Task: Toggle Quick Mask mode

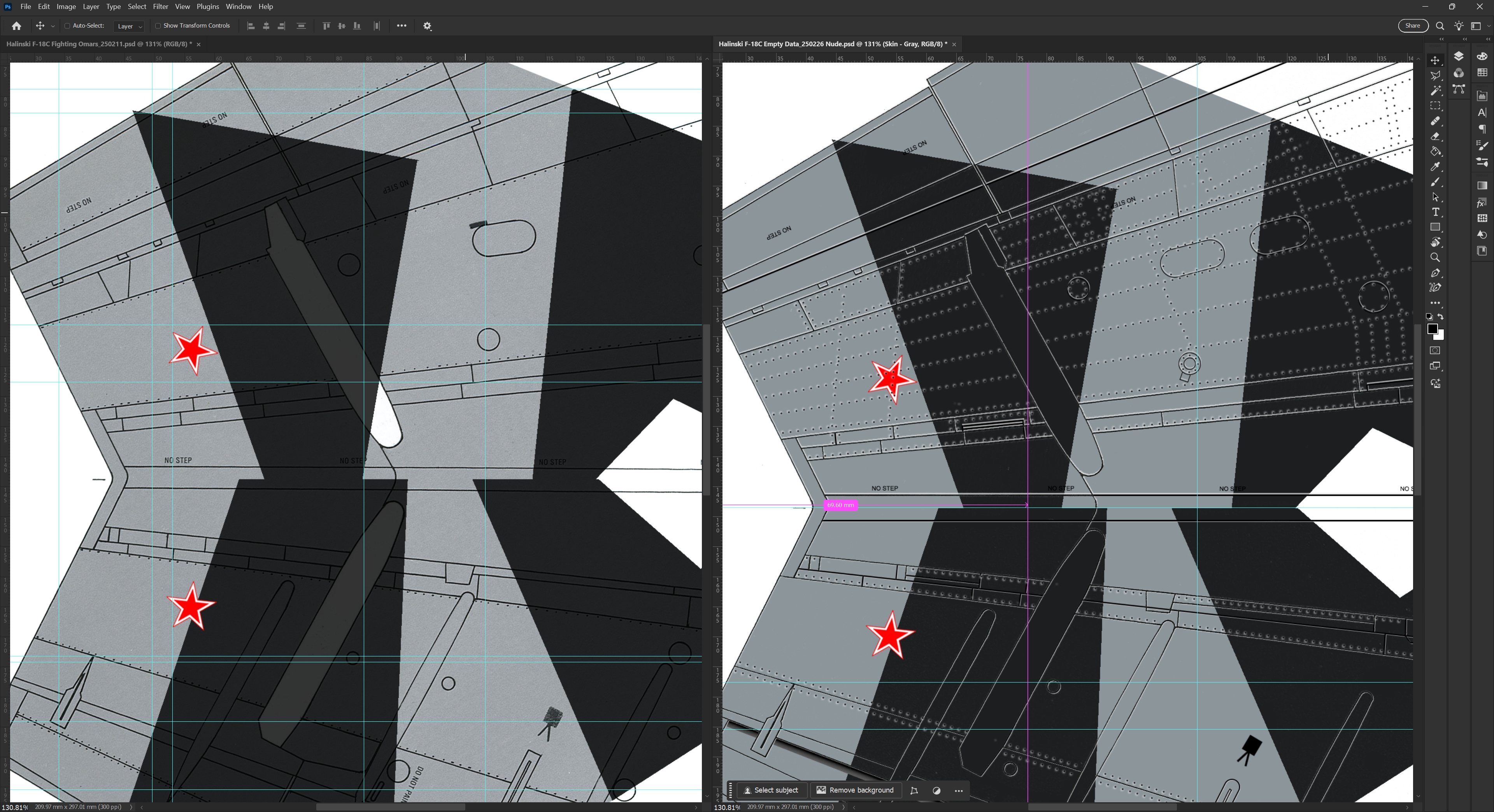Action: tap(1435, 351)
